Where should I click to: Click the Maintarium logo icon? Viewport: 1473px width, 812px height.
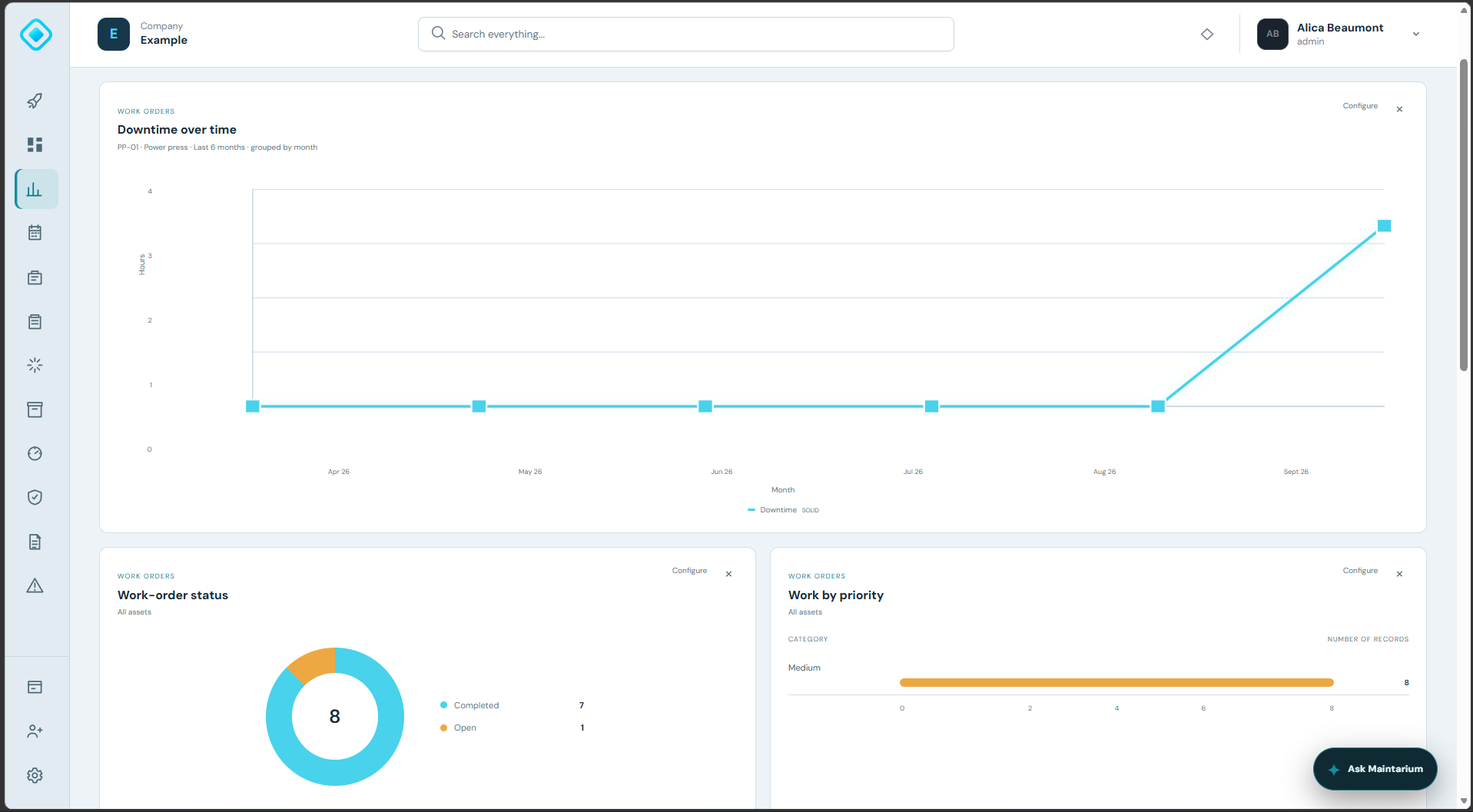(x=35, y=35)
